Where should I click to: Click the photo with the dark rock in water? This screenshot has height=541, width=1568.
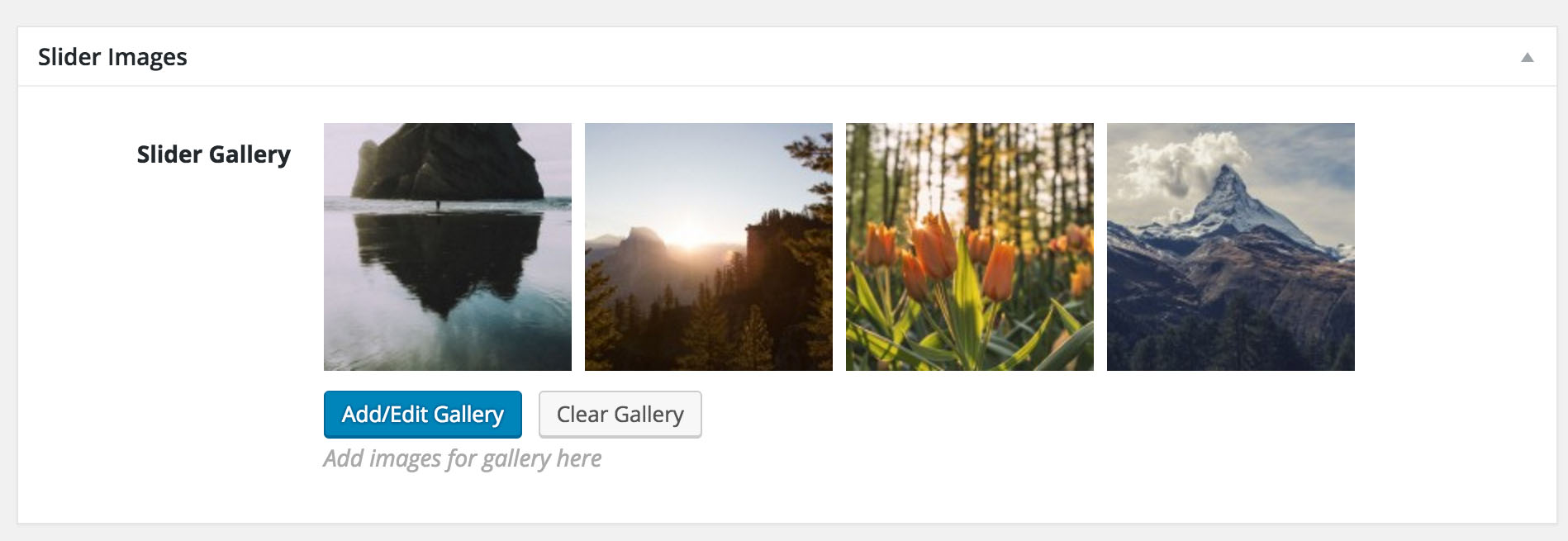(x=447, y=246)
